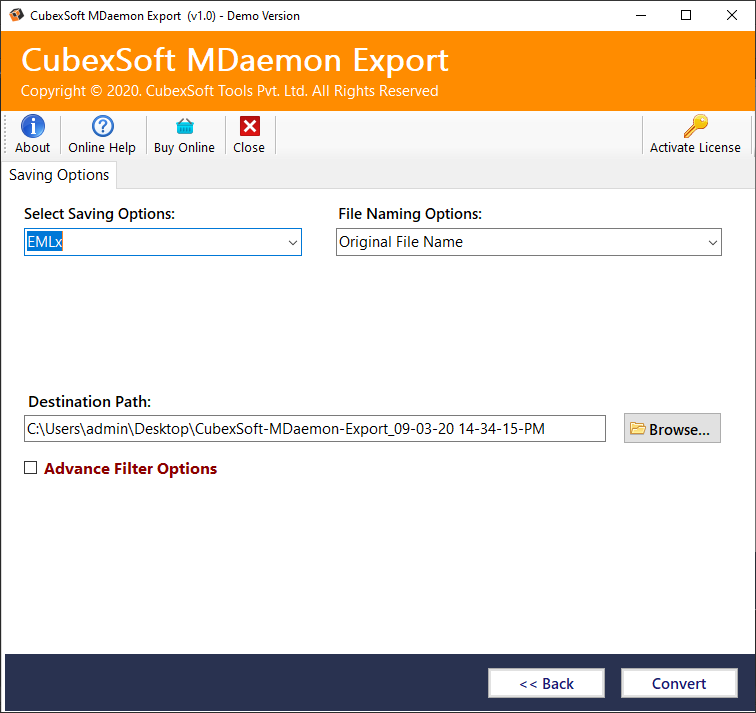This screenshot has height=713, width=756.
Task: Maximize the MDaemon Export window
Action: (685, 15)
